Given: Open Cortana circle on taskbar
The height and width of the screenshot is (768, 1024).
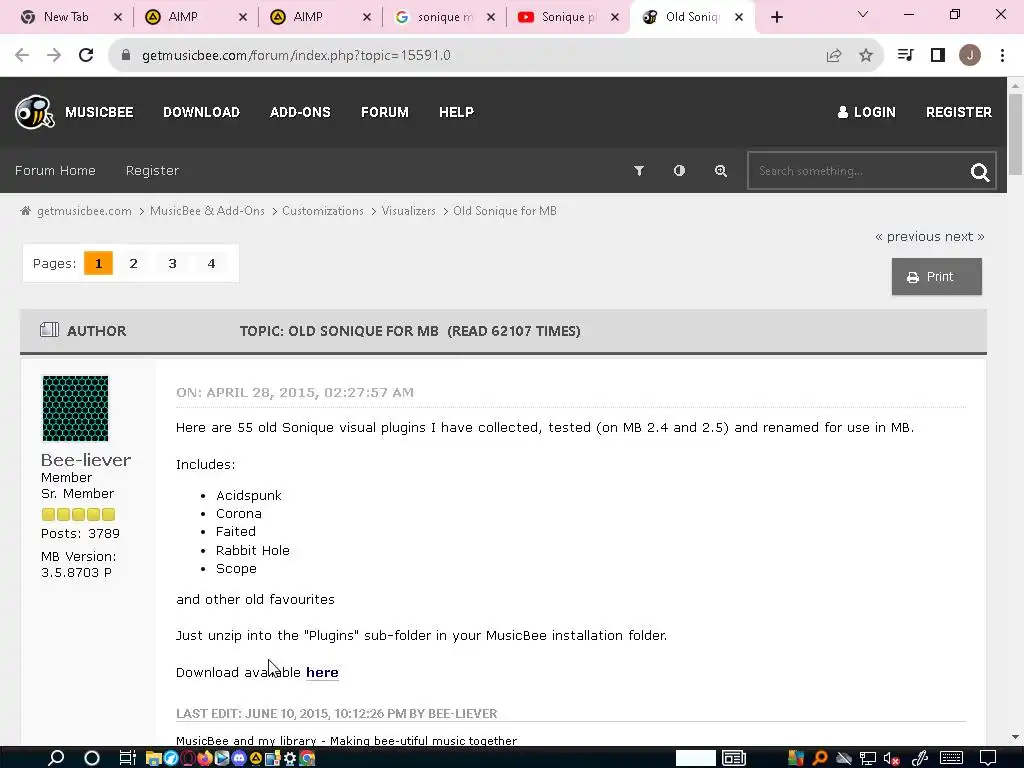Looking at the screenshot, I should (92, 758).
